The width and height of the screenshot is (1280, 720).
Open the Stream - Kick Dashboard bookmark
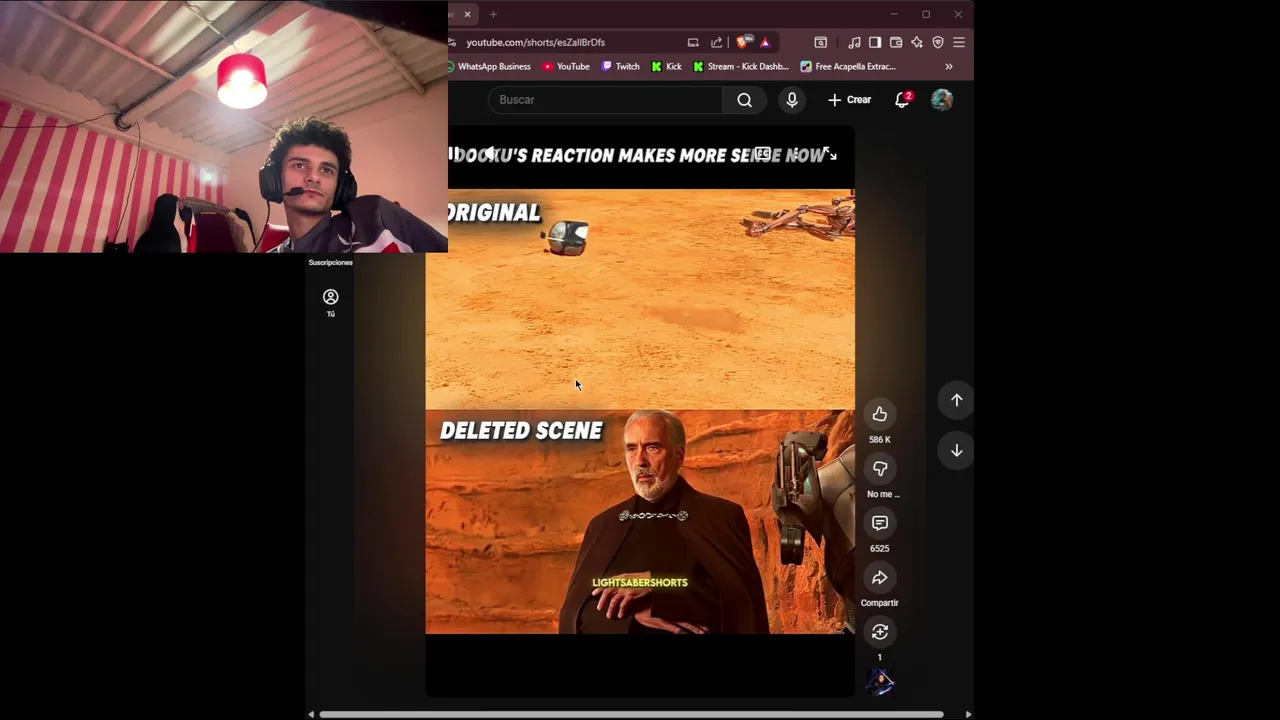pos(741,67)
